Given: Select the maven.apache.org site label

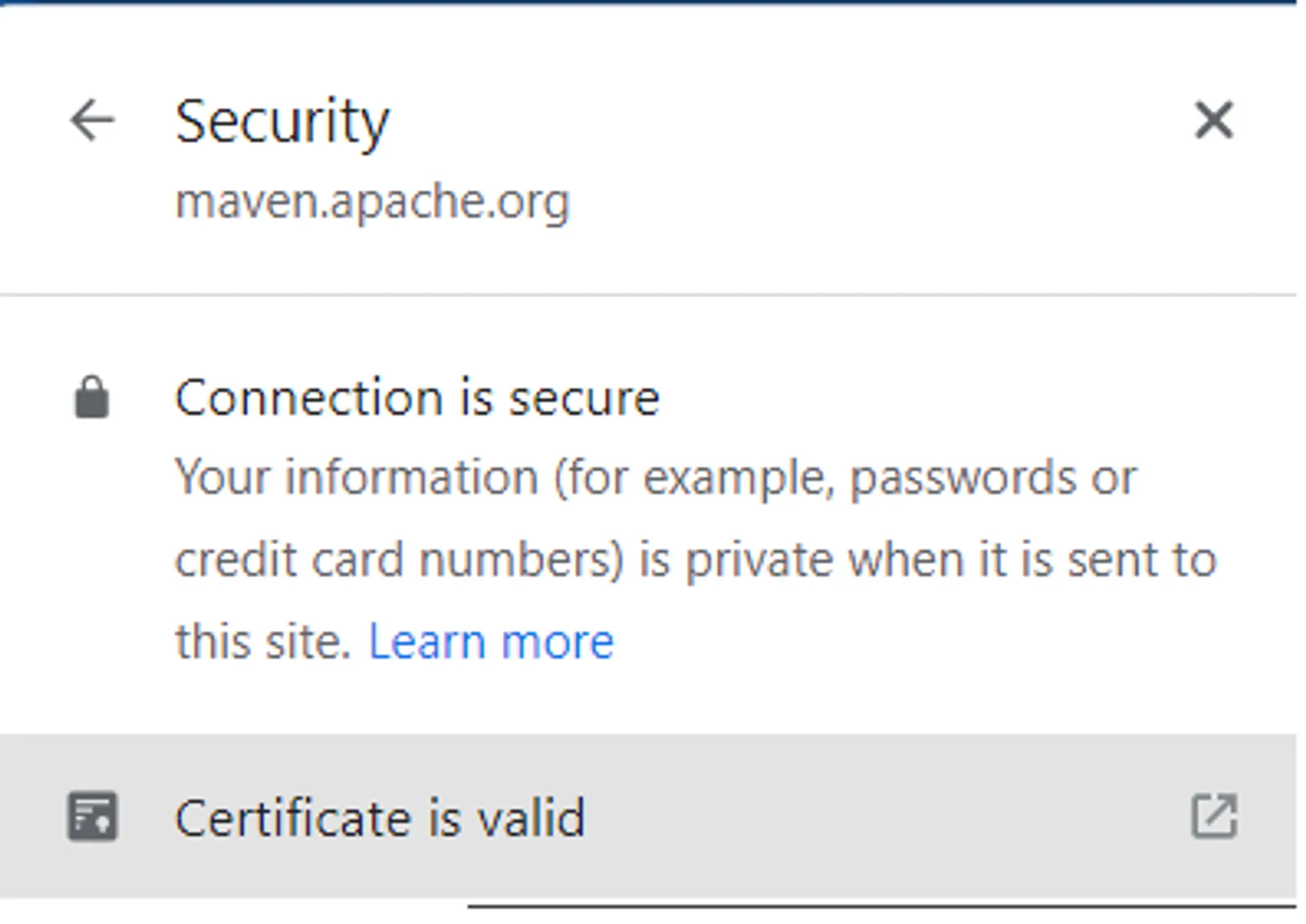Looking at the screenshot, I should tap(375, 200).
